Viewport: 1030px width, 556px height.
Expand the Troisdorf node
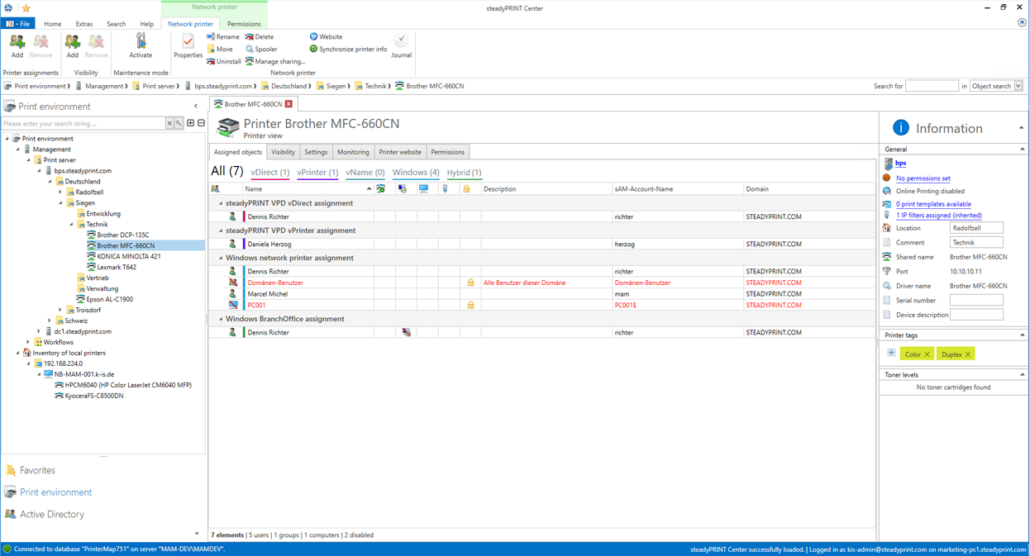(x=60, y=310)
